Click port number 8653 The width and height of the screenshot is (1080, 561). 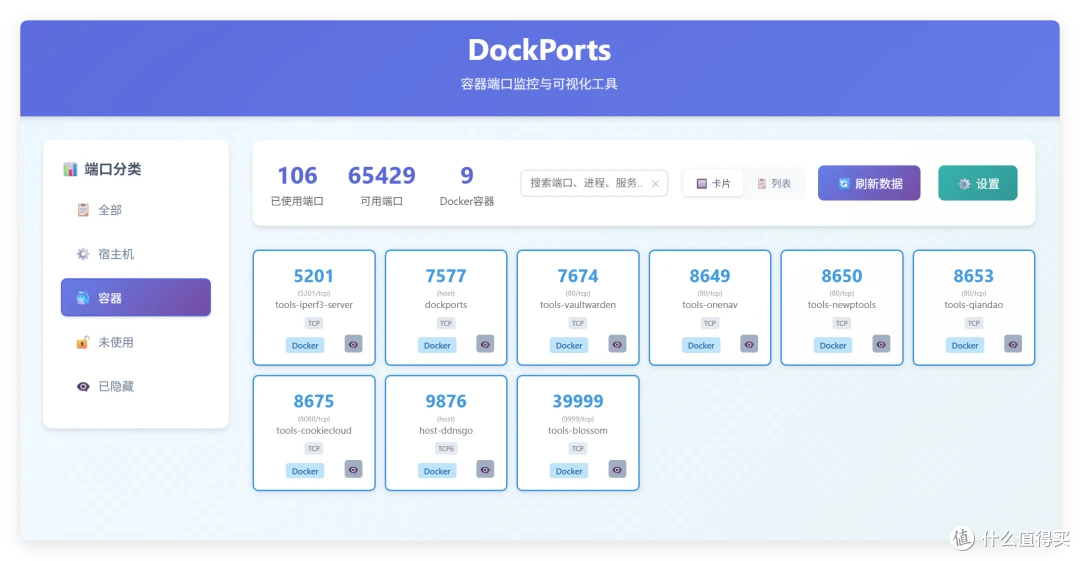(973, 276)
